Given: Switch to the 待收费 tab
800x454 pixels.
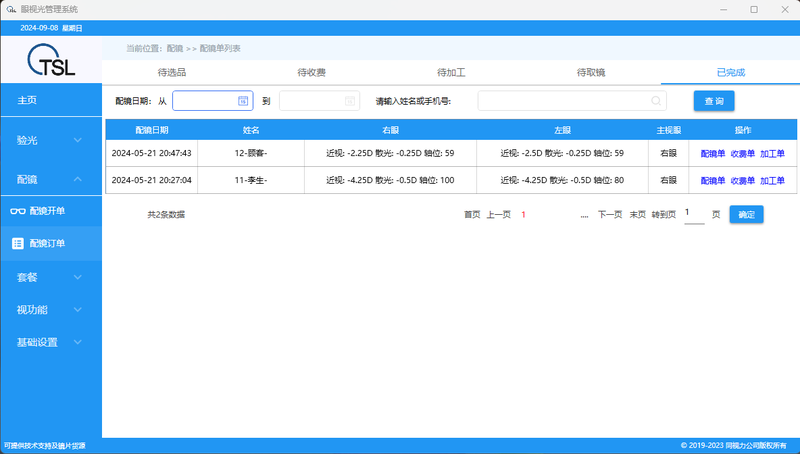Looking at the screenshot, I should (311, 72).
